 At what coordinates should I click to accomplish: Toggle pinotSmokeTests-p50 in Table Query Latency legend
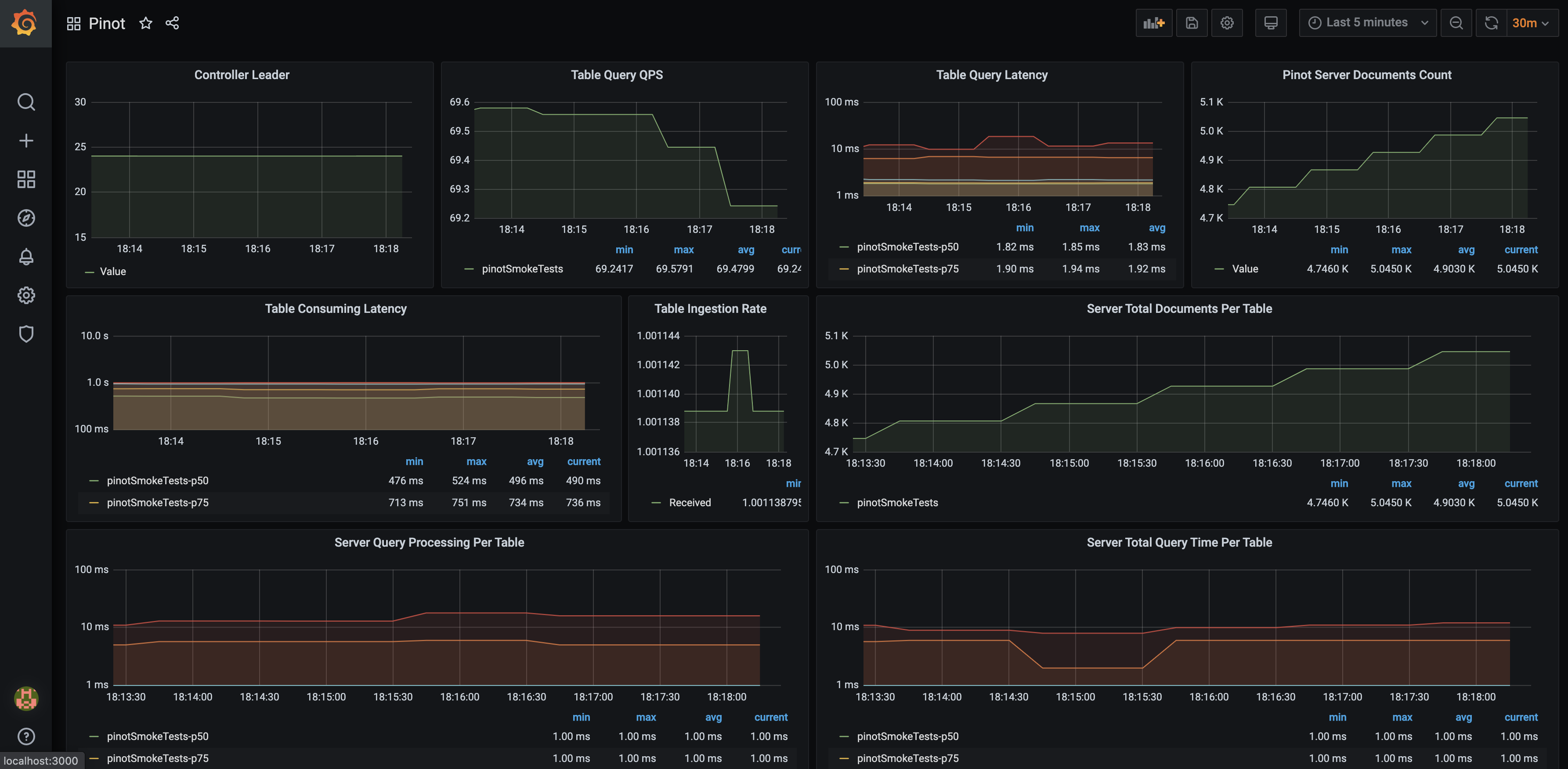[907, 247]
